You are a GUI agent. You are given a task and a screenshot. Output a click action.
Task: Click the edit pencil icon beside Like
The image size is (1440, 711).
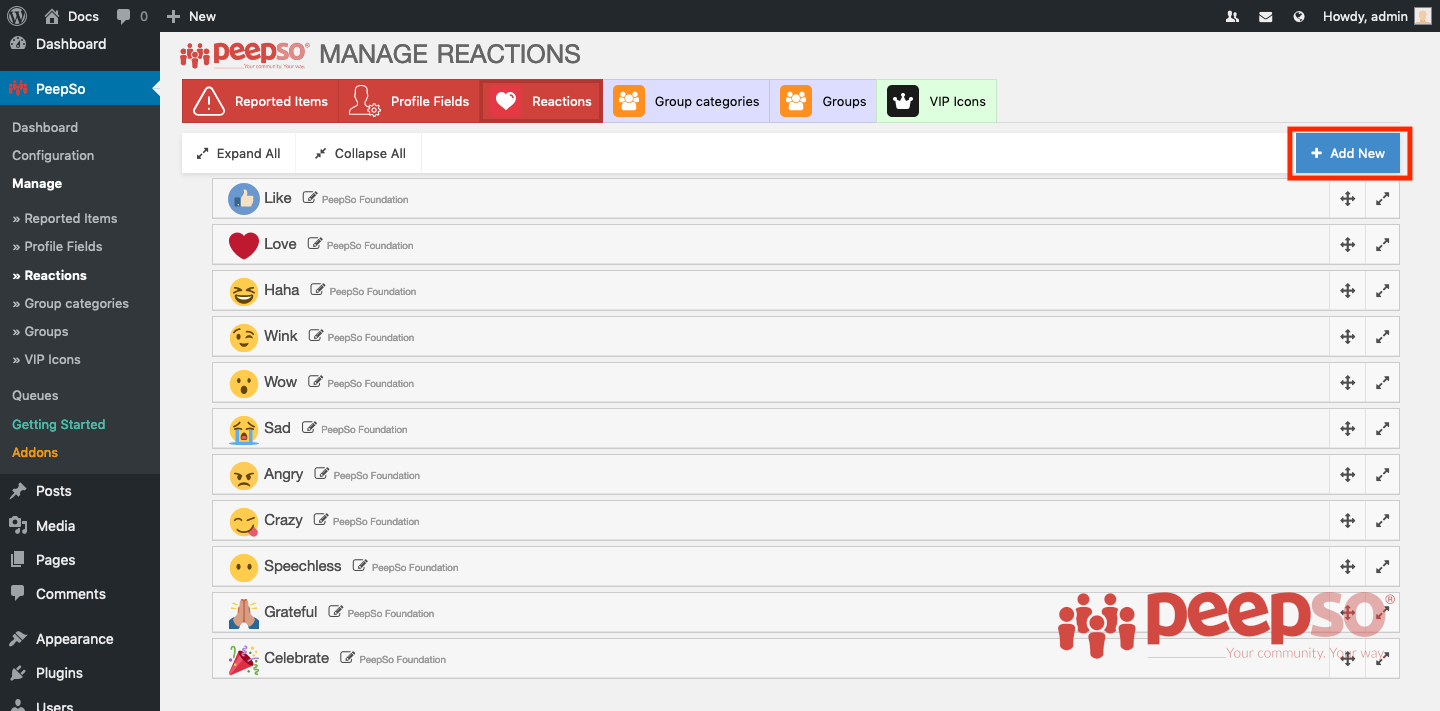(310, 198)
